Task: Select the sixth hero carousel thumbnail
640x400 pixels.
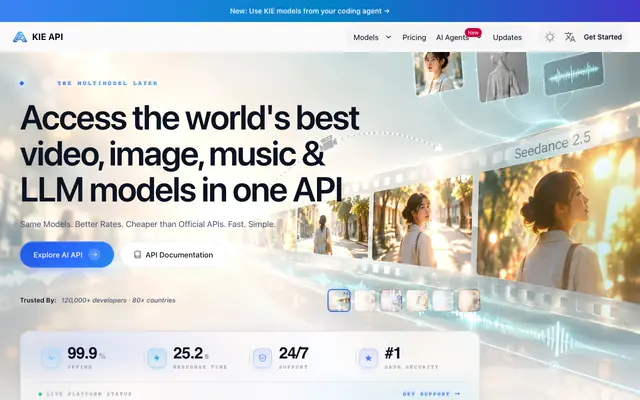Action: (469, 300)
